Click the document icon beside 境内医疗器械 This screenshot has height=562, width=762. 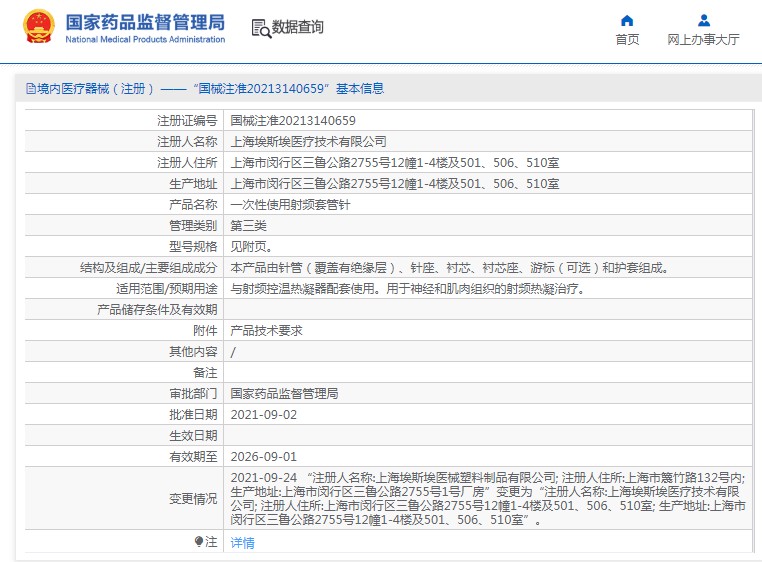click(x=31, y=88)
